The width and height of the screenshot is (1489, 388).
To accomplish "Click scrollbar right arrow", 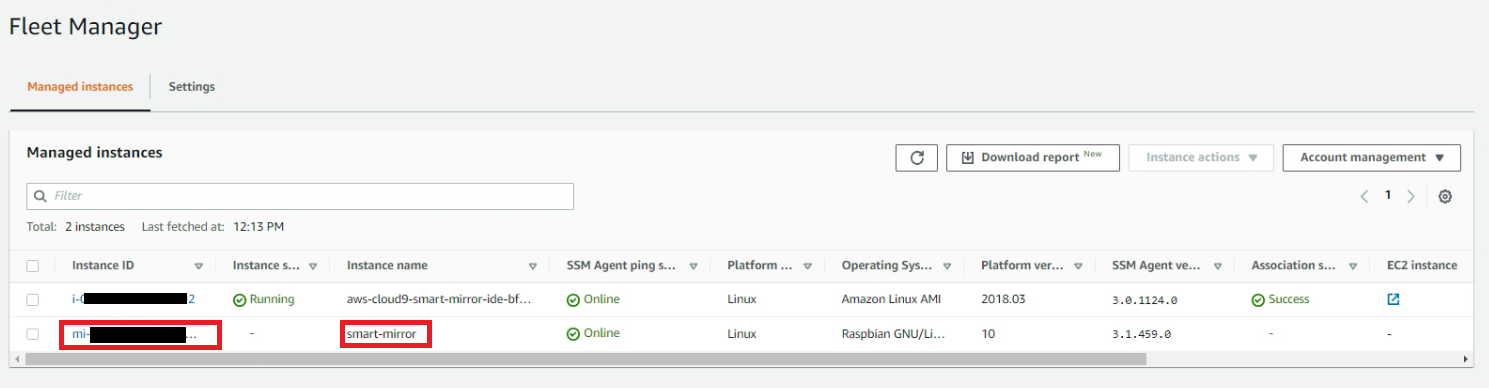I will (1466, 358).
